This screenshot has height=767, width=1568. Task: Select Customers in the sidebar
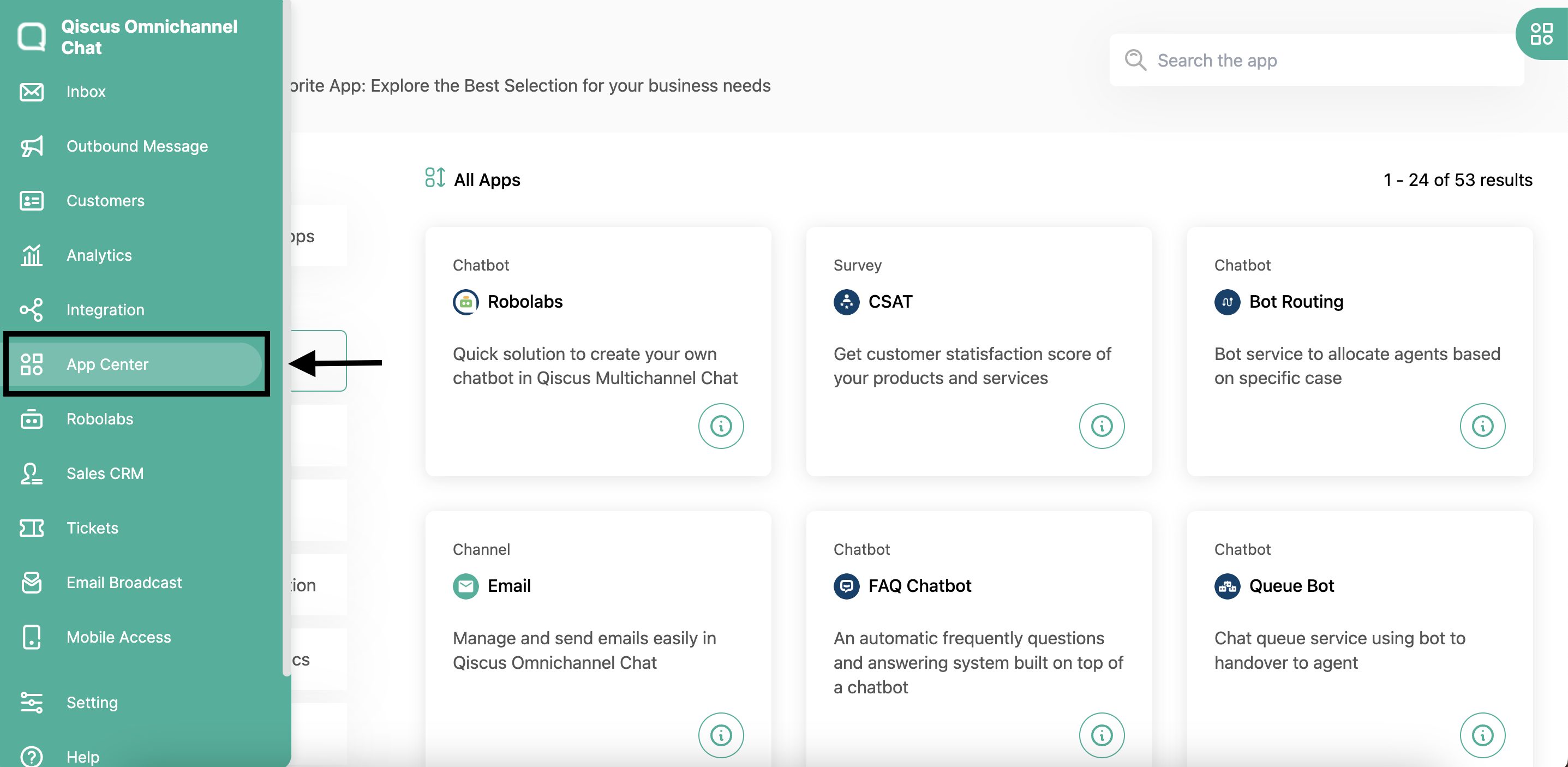coord(105,201)
